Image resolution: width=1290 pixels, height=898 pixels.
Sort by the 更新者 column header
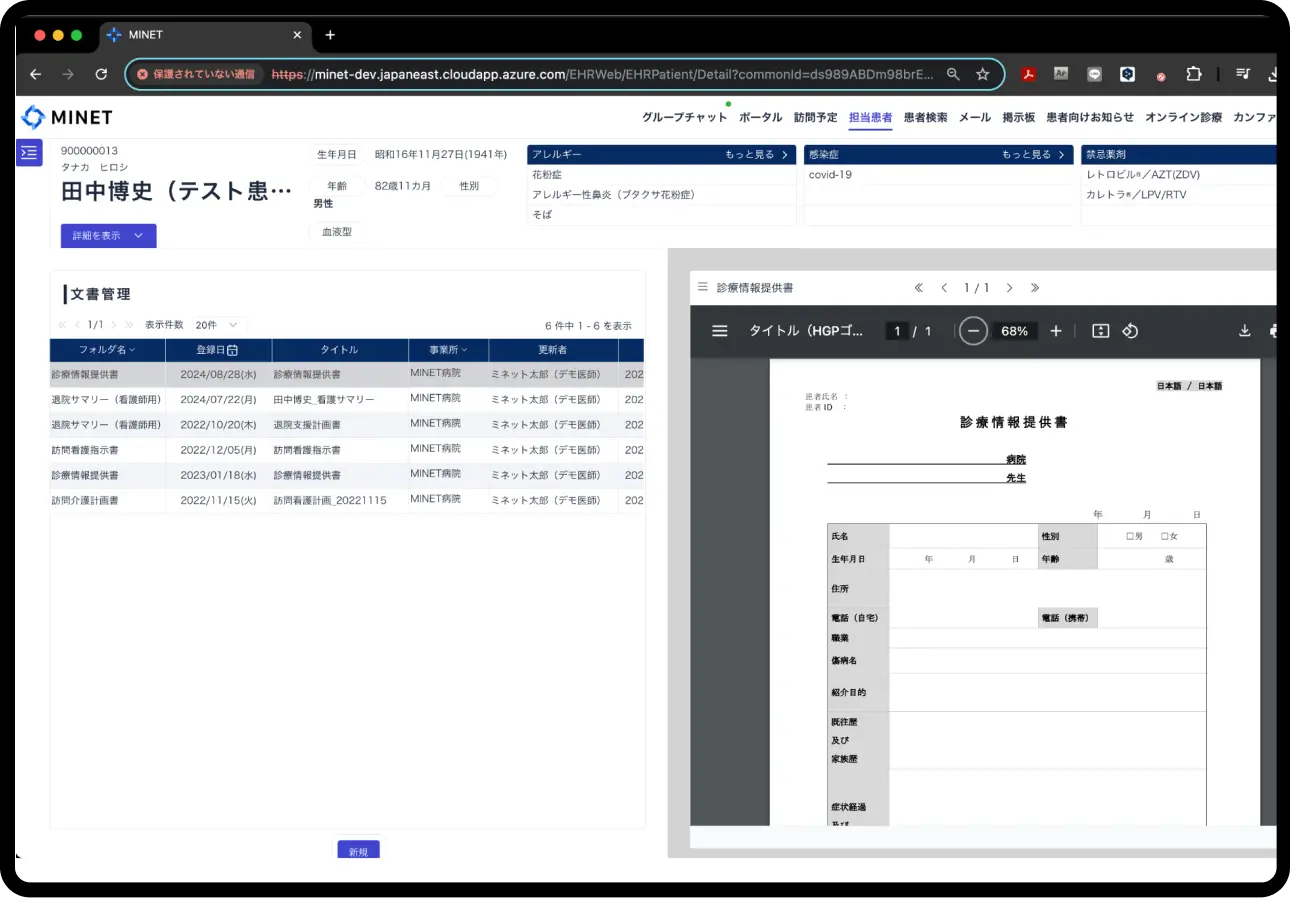[553, 350]
